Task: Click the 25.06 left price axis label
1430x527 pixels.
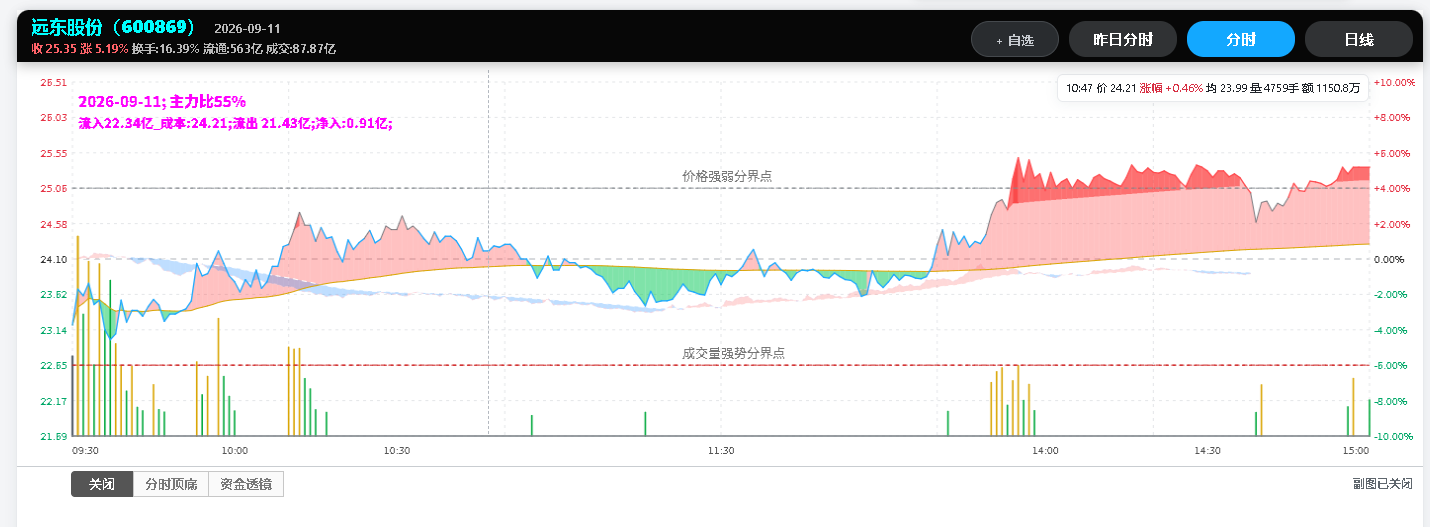Action: pyautogui.click(x=53, y=188)
